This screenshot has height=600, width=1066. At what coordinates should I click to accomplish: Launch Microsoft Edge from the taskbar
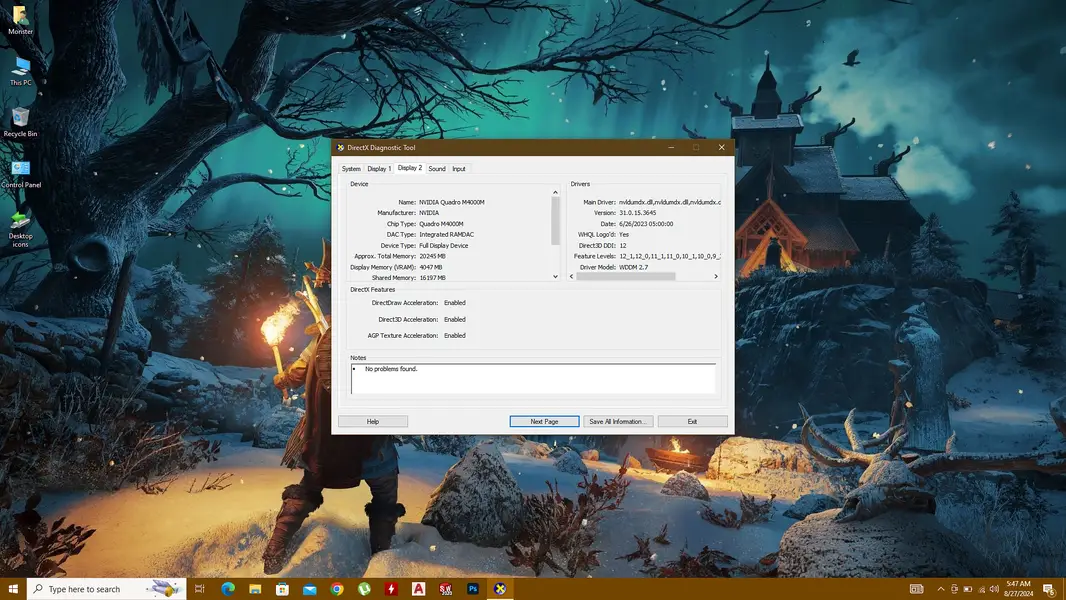tap(228, 588)
